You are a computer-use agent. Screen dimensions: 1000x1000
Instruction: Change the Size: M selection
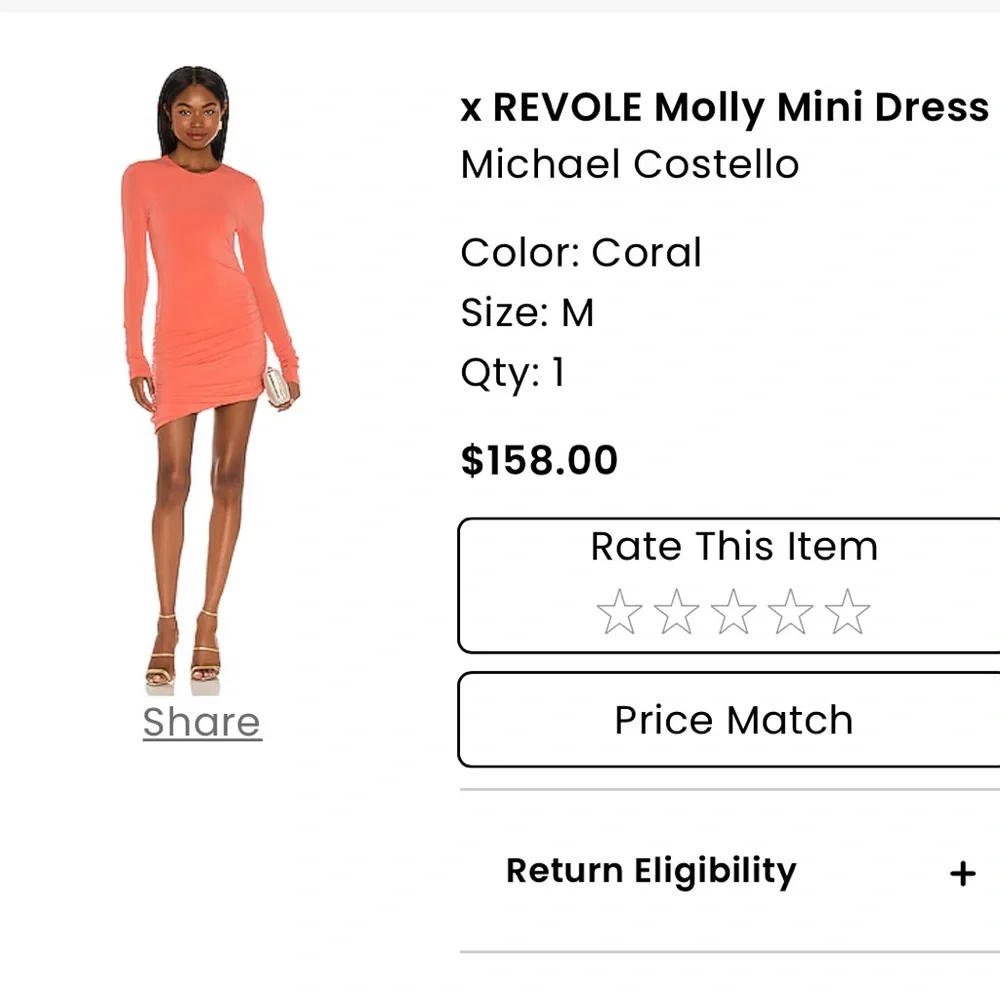(527, 312)
